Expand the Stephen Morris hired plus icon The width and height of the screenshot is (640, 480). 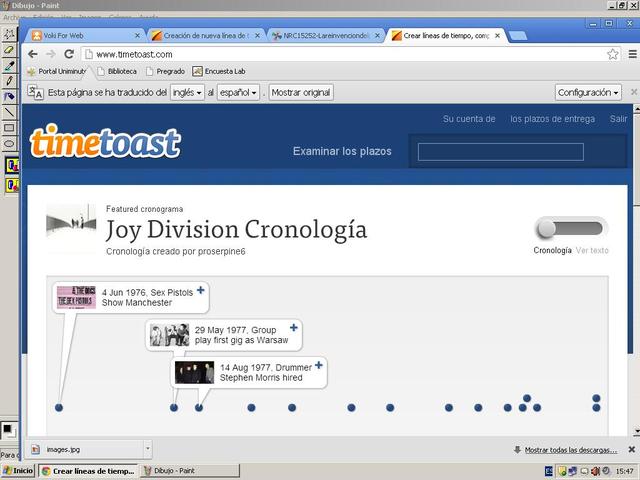[x=319, y=365]
